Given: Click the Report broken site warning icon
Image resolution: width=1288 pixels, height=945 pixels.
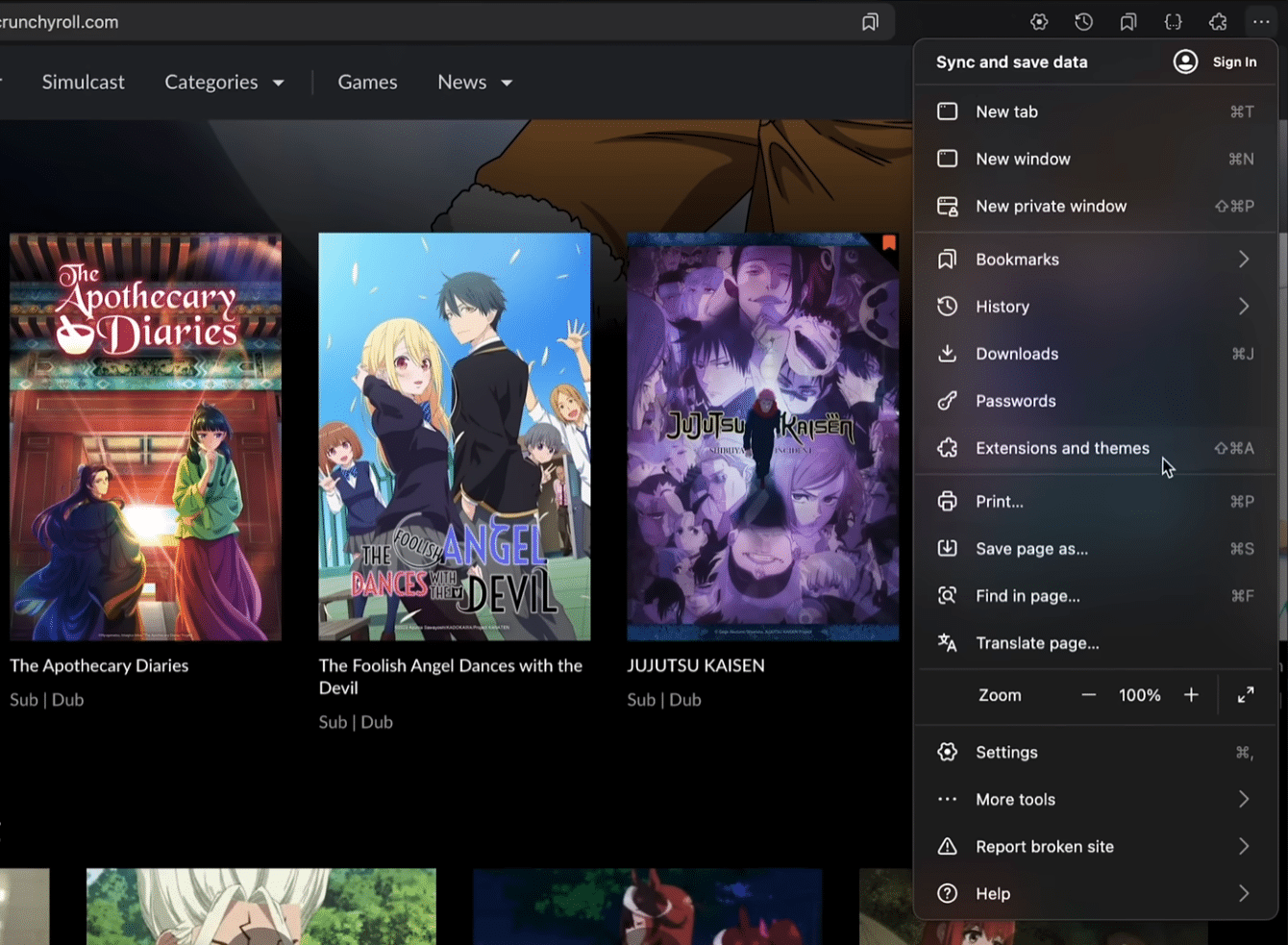Looking at the screenshot, I should pos(947,847).
